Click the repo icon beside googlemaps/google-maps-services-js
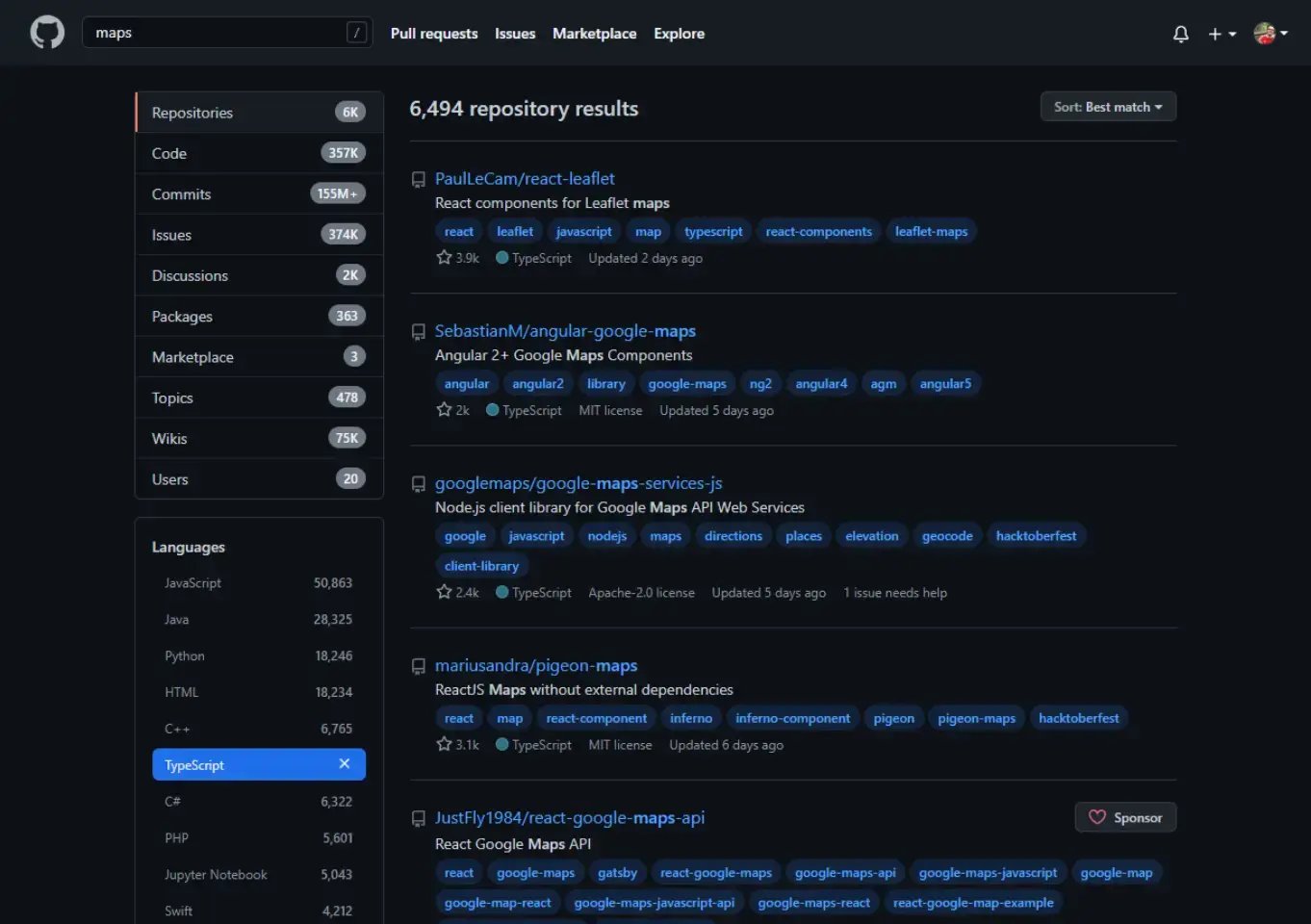 coord(419,484)
